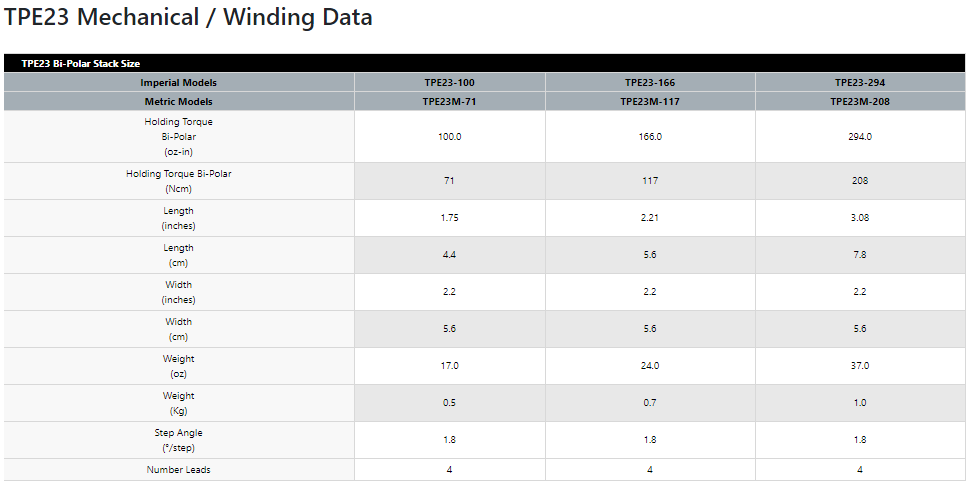
Task: Select the TPE23M-117 metric model cell
Action: pos(650,102)
